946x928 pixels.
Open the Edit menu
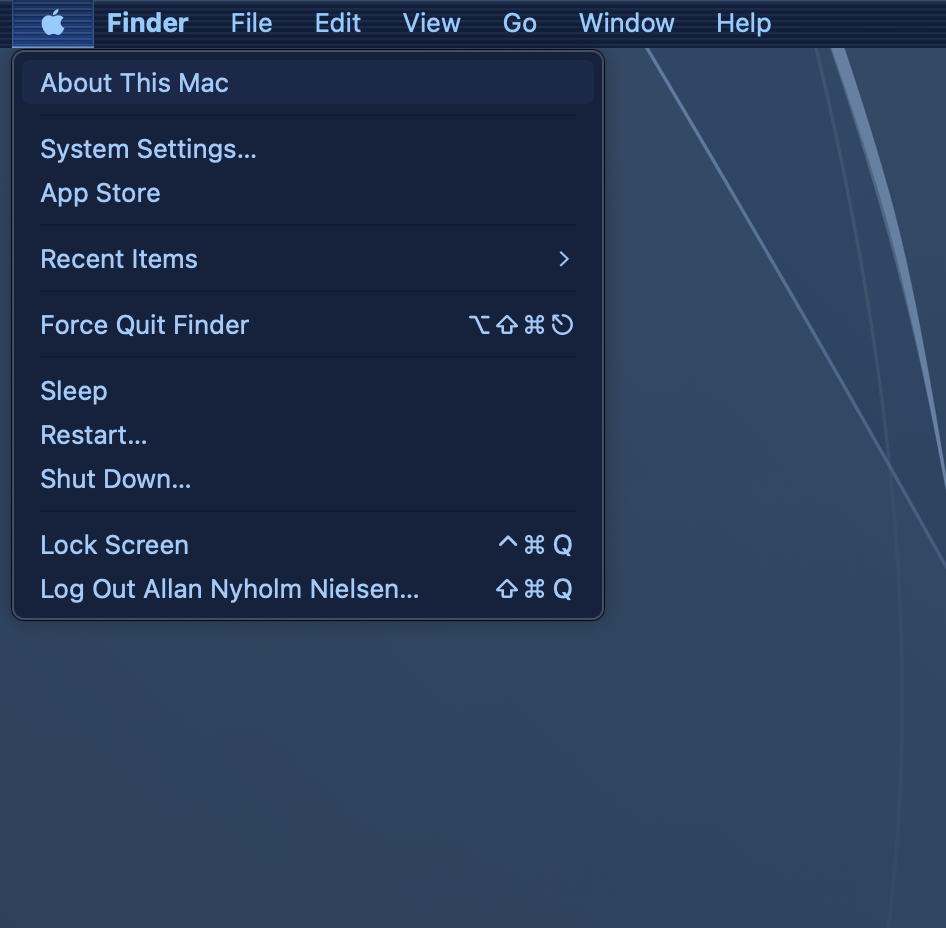338,24
